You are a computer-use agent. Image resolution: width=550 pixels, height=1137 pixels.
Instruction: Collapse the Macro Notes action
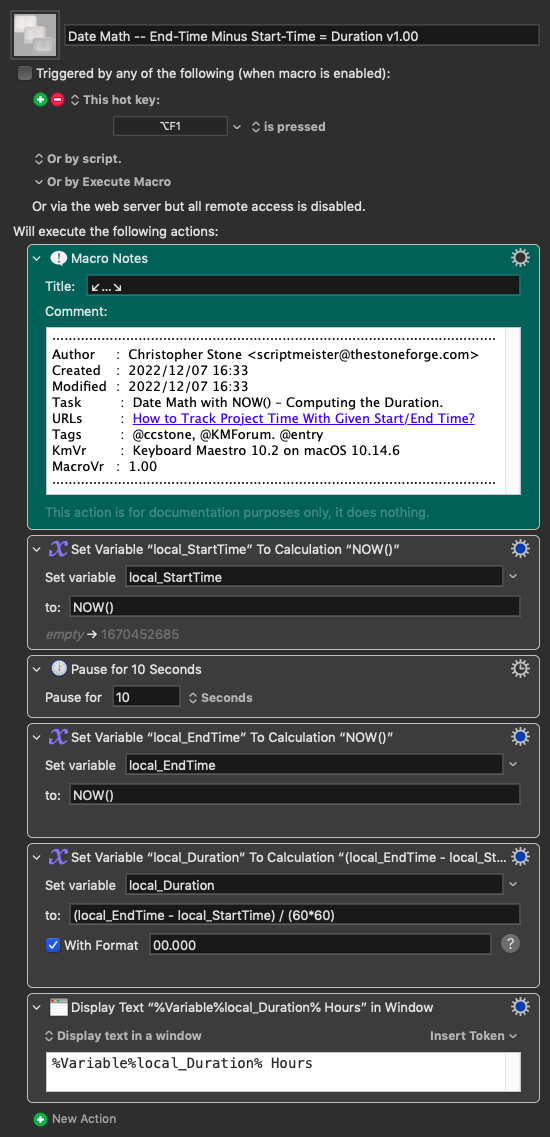point(38,258)
